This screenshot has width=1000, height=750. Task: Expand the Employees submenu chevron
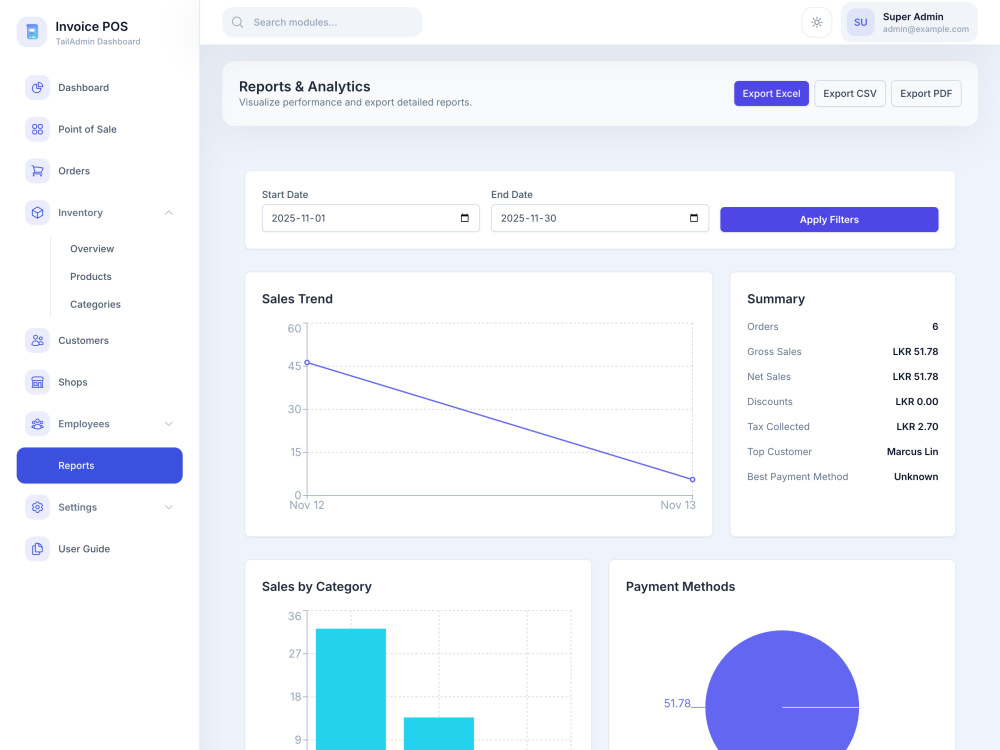coord(168,424)
